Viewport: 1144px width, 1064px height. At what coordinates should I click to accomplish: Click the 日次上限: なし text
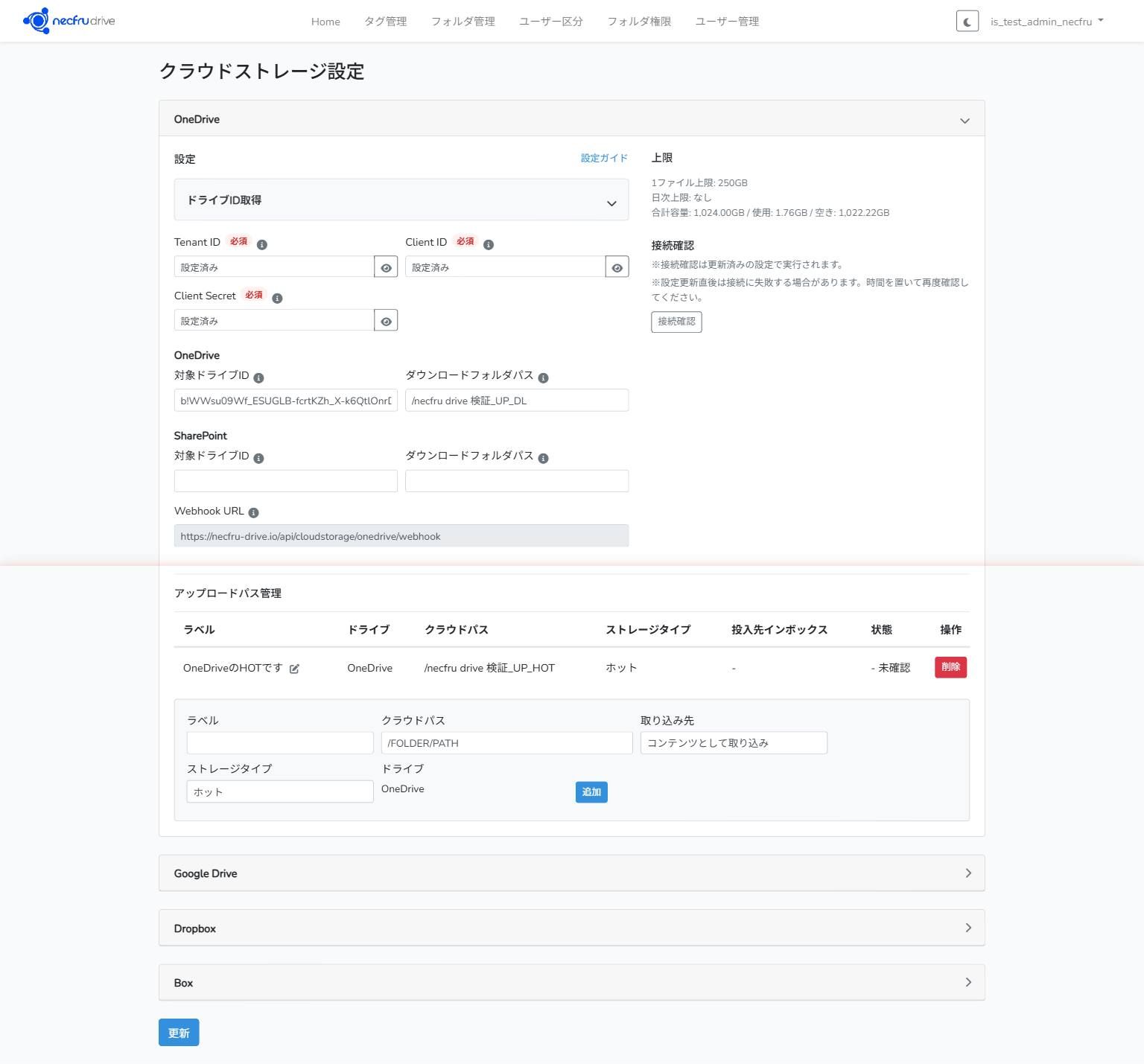(x=681, y=197)
